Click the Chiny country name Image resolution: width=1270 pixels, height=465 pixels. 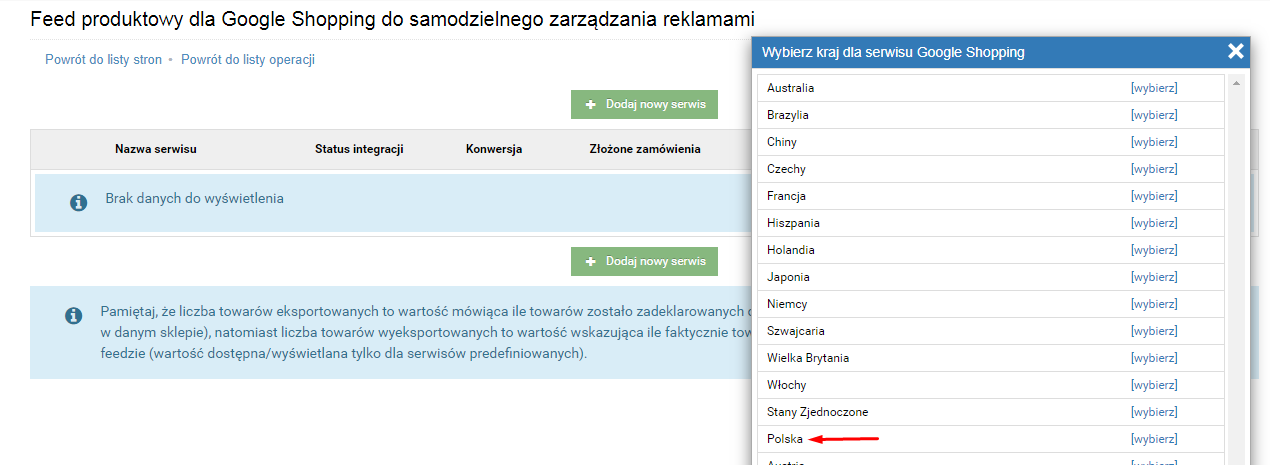[x=782, y=142]
